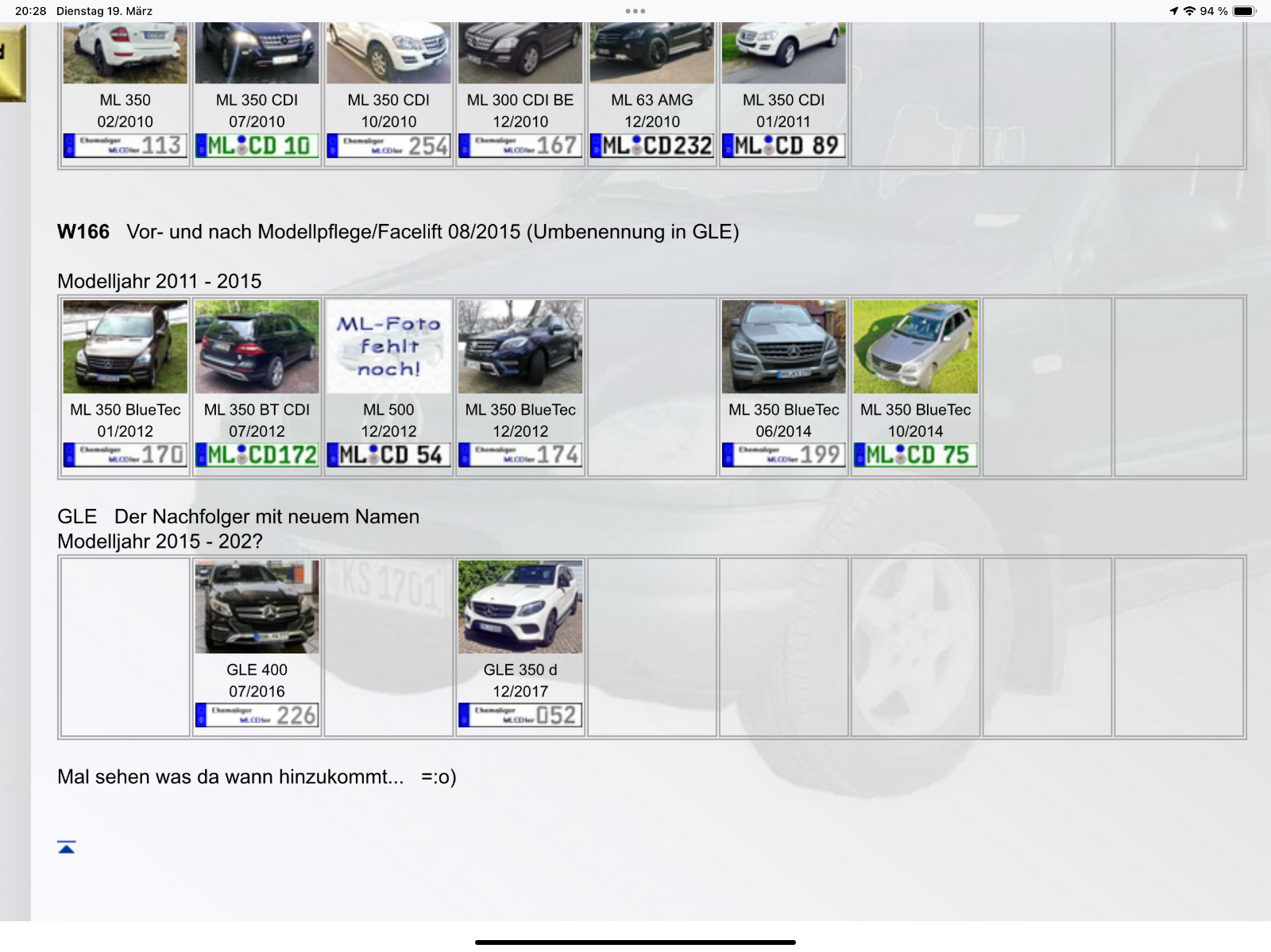Tap the Wi-Fi icon in status bar
Screen dimensions: 1271x952
pyautogui.click(x=1189, y=11)
